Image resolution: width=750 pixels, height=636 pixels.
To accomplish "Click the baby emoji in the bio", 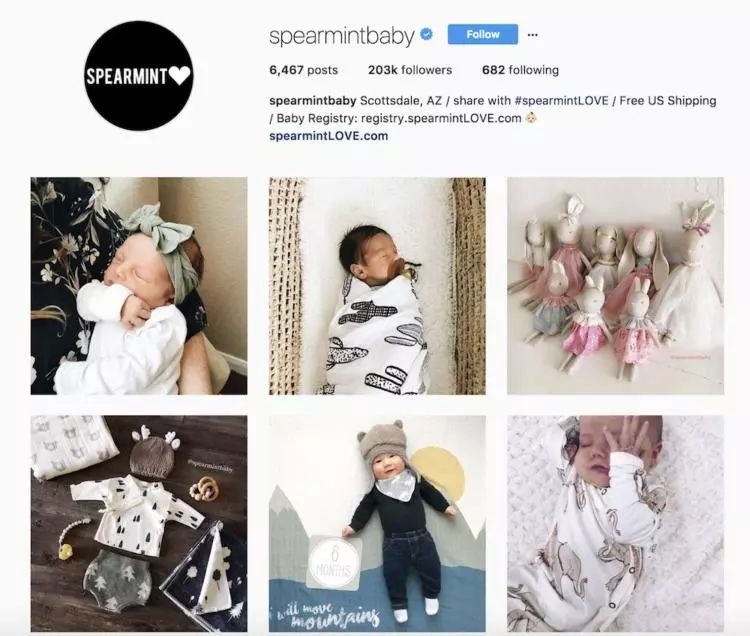I will coord(532,118).
